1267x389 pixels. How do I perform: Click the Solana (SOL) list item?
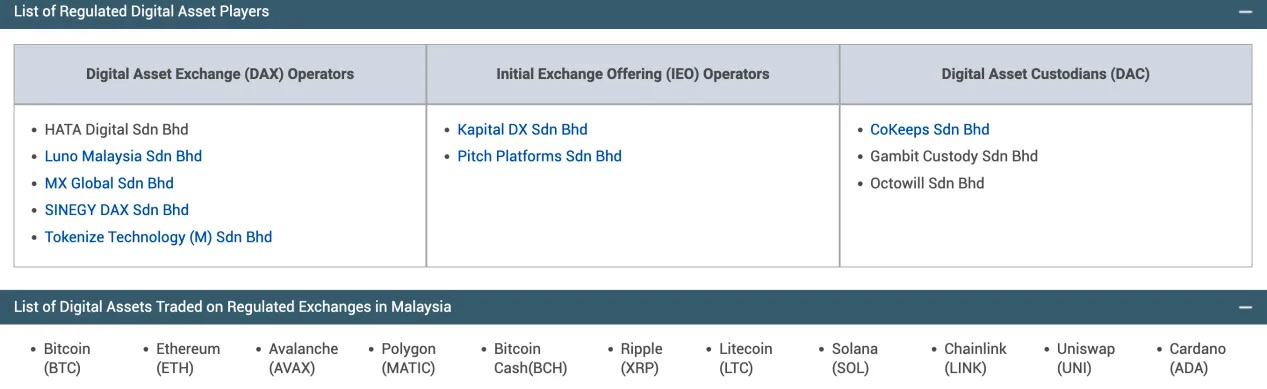coord(855,358)
